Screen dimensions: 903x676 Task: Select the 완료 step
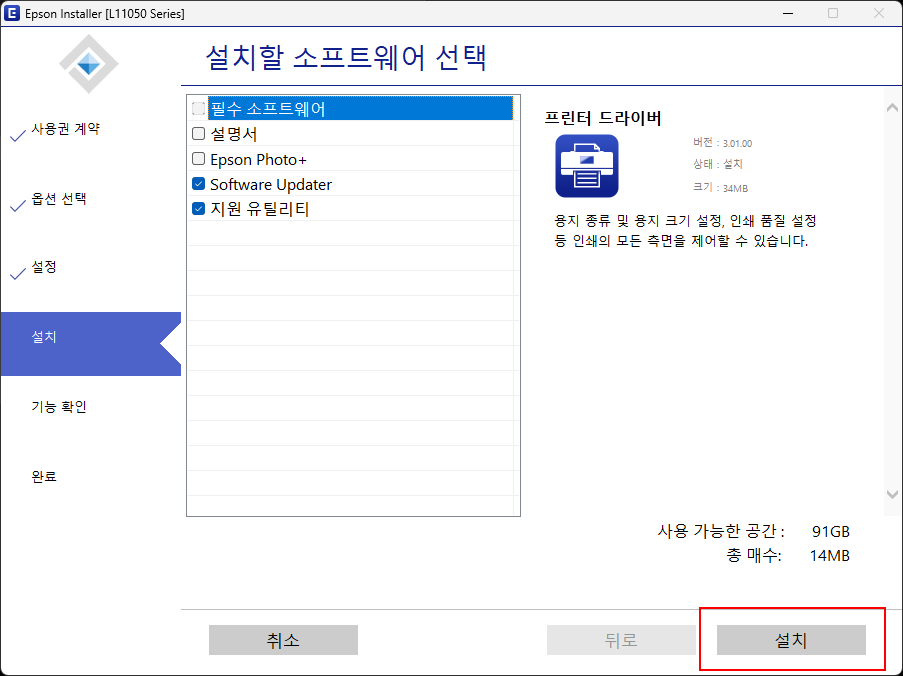pyautogui.click(x=44, y=477)
